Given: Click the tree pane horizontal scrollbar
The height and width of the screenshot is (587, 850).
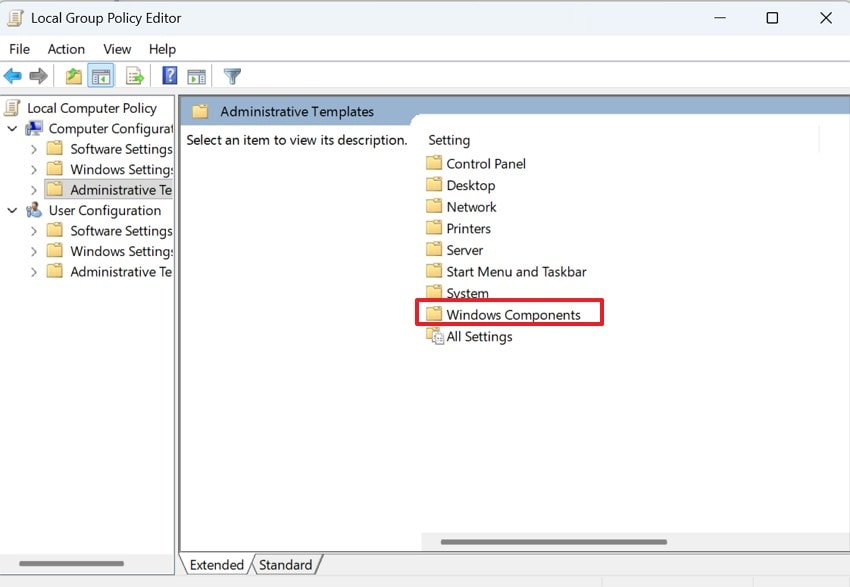Looking at the screenshot, I should (71, 564).
